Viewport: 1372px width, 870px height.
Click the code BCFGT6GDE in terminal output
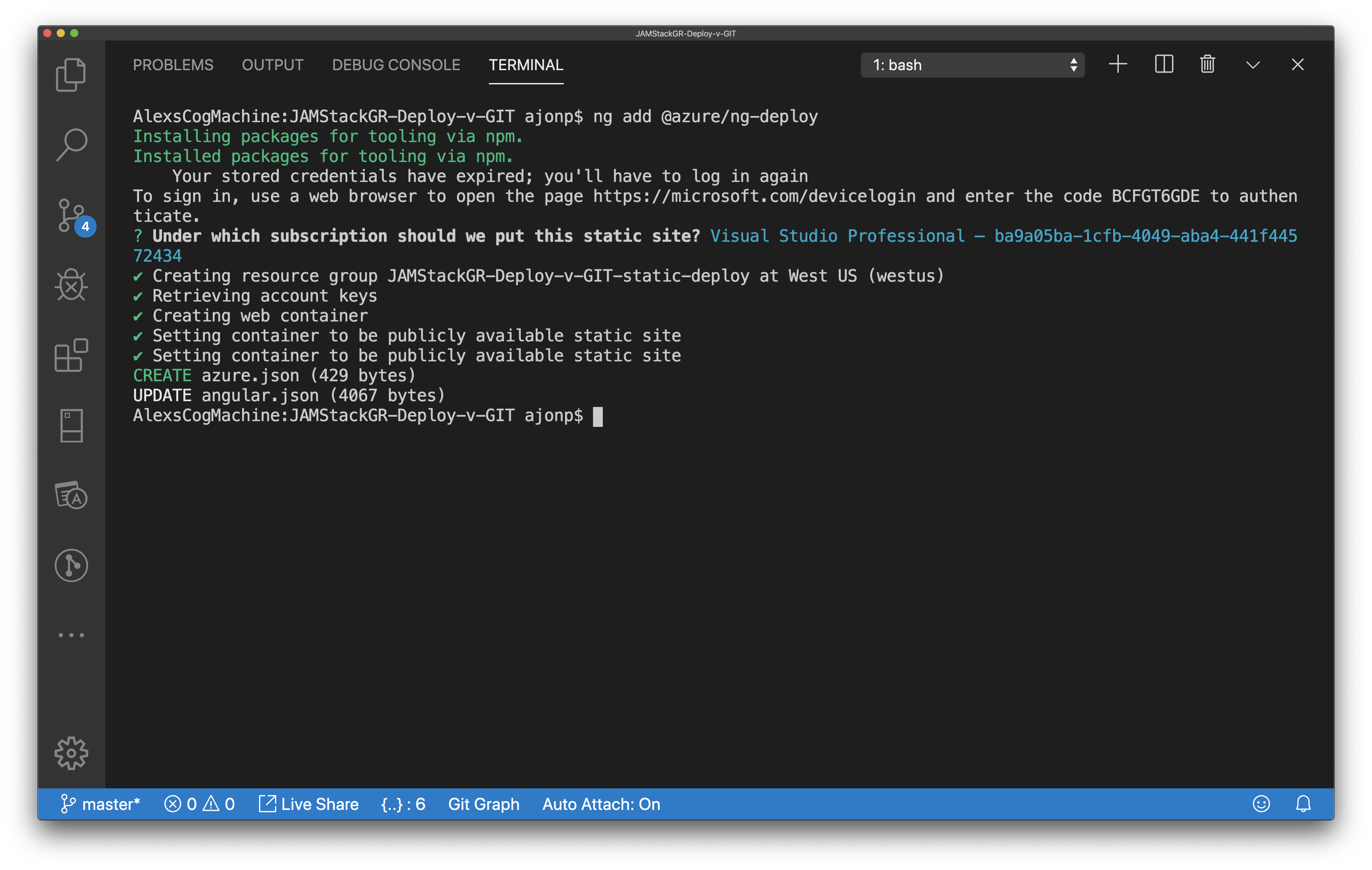point(1155,196)
